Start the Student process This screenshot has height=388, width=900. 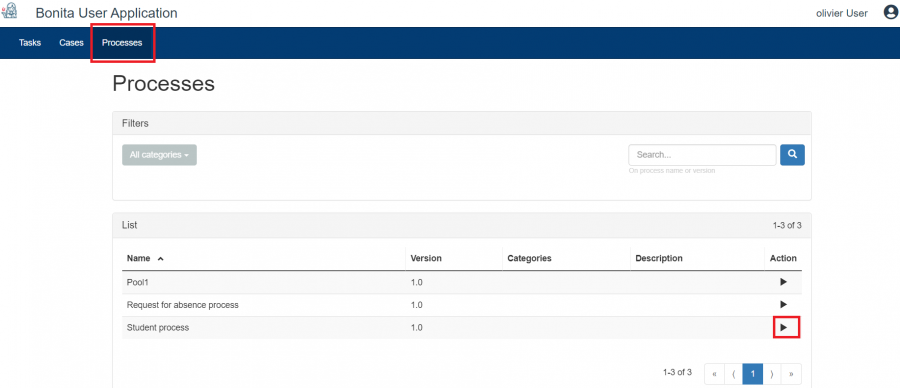tap(783, 327)
